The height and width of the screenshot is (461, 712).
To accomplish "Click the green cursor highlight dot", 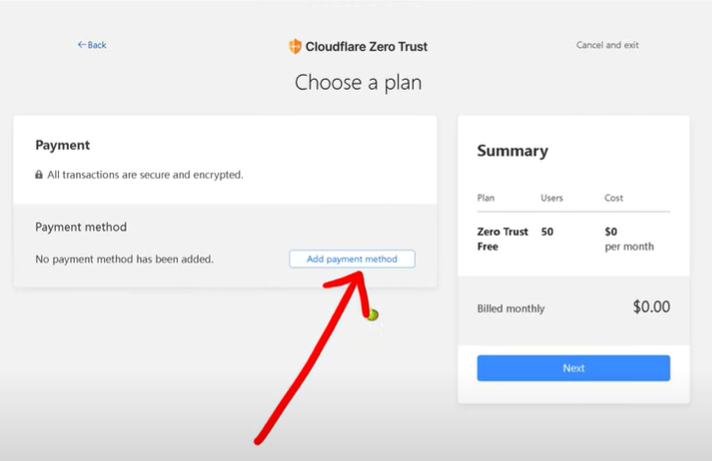I will click(x=372, y=315).
